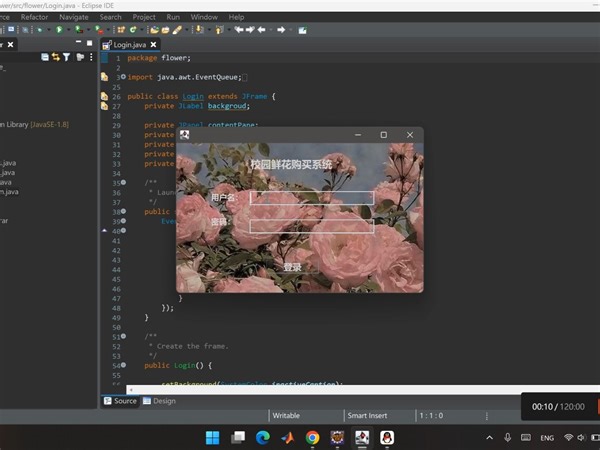The width and height of the screenshot is (600, 450).
Task: Open the Back navigation history dropdown
Action: pos(271,30)
